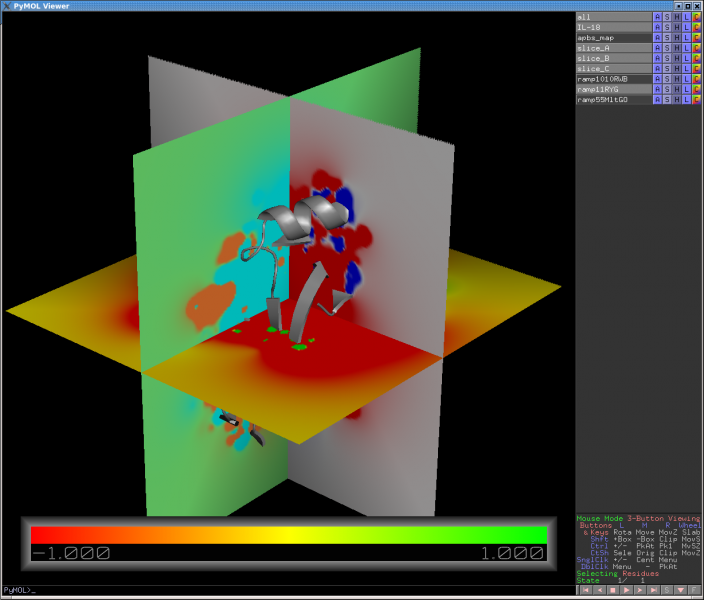Screen dimensions: 704x600
Task: Expand the Hide menu for slice_C
Action: click(x=677, y=69)
